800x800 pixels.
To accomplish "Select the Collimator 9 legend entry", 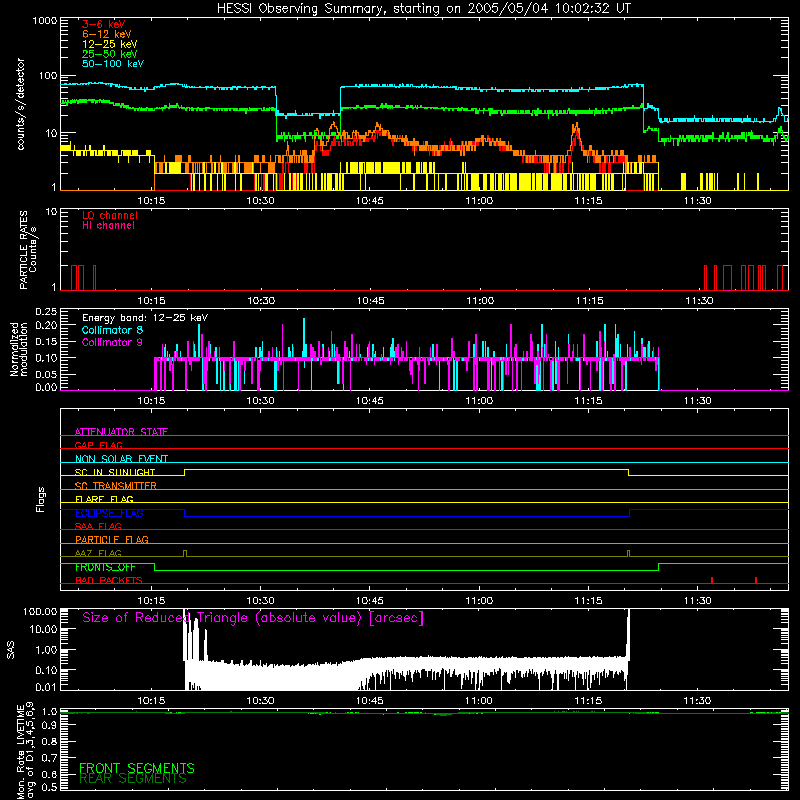I will tap(112, 342).
